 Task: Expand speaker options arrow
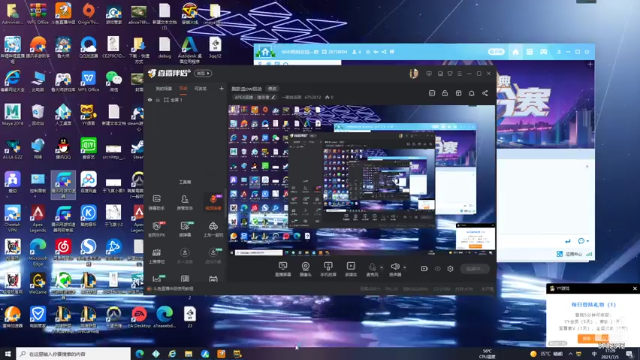(404, 268)
